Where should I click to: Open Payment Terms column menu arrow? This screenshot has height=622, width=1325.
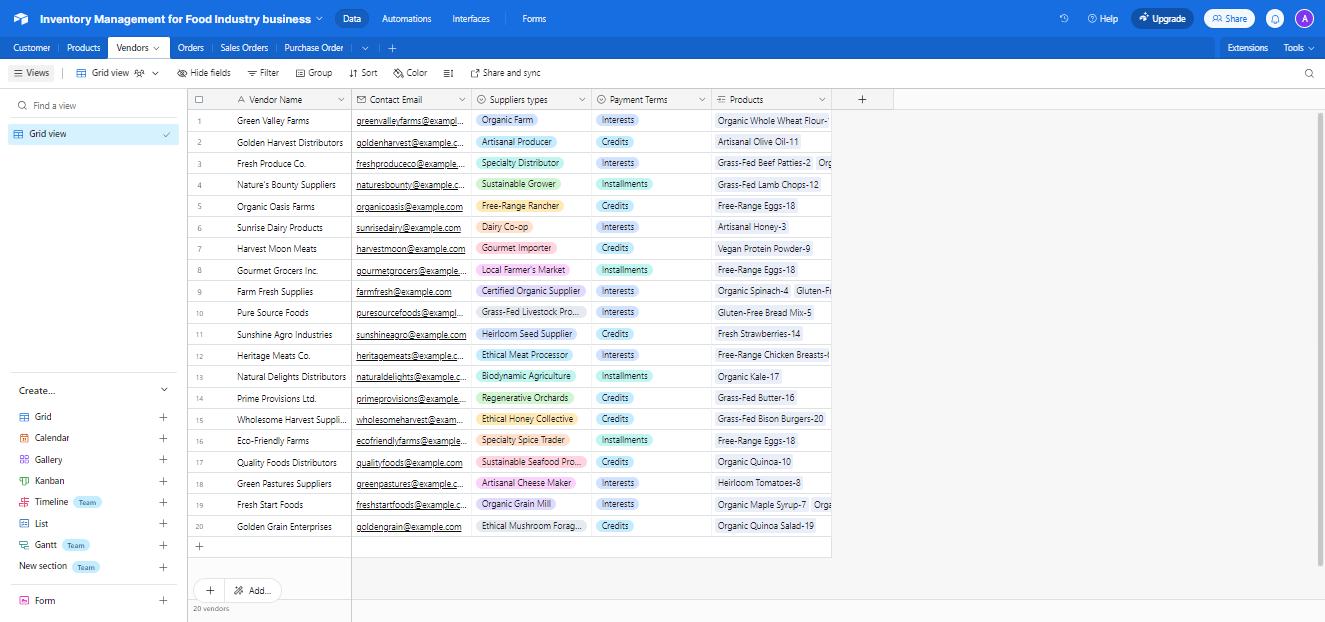tap(701, 100)
